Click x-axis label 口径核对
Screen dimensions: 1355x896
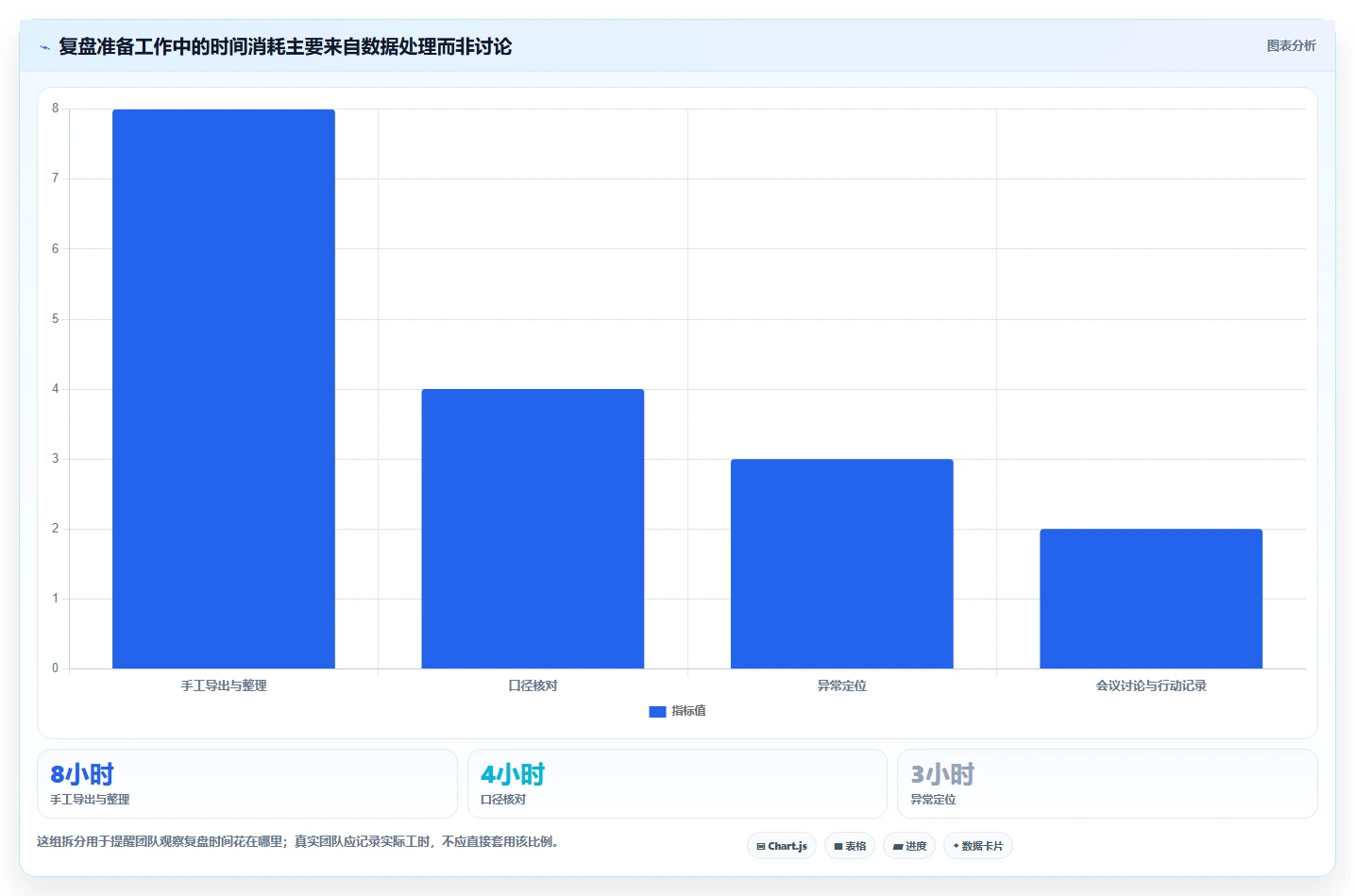[x=533, y=685]
